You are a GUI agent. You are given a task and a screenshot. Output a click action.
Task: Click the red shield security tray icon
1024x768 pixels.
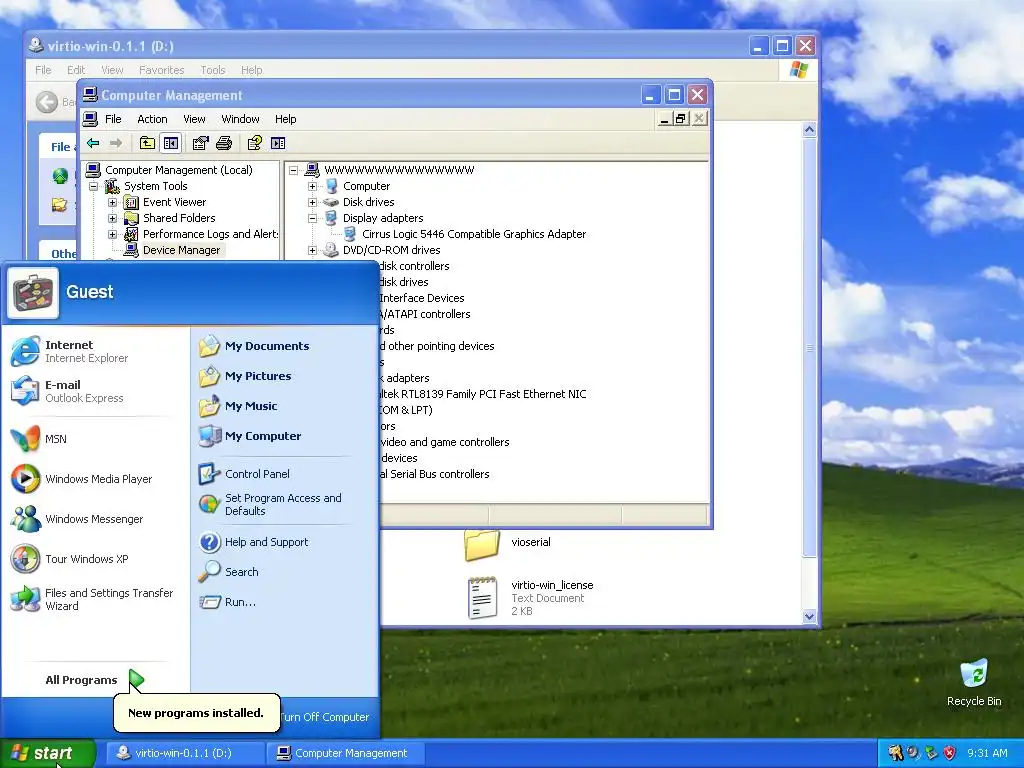950,753
